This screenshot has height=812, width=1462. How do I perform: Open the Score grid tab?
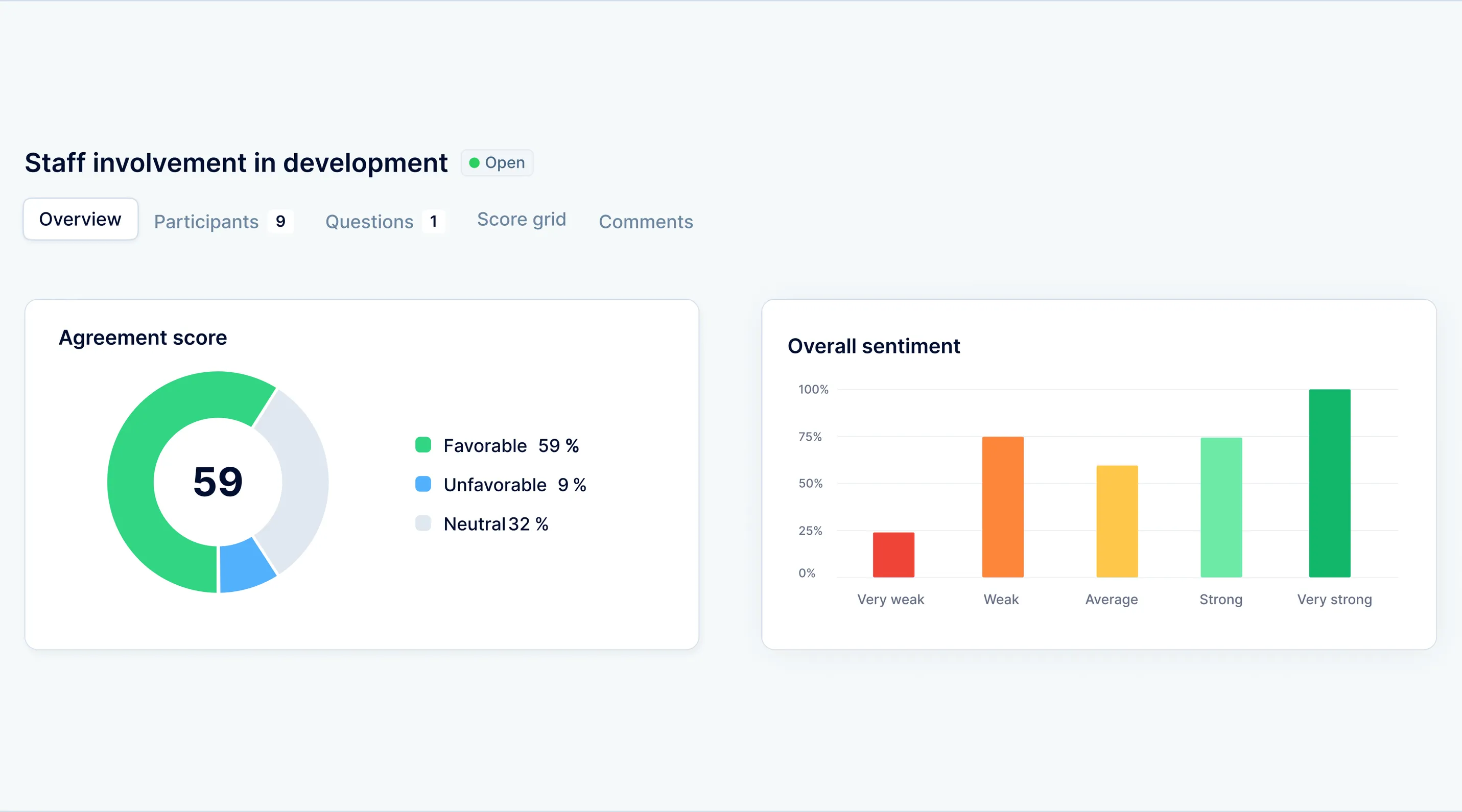click(x=521, y=220)
